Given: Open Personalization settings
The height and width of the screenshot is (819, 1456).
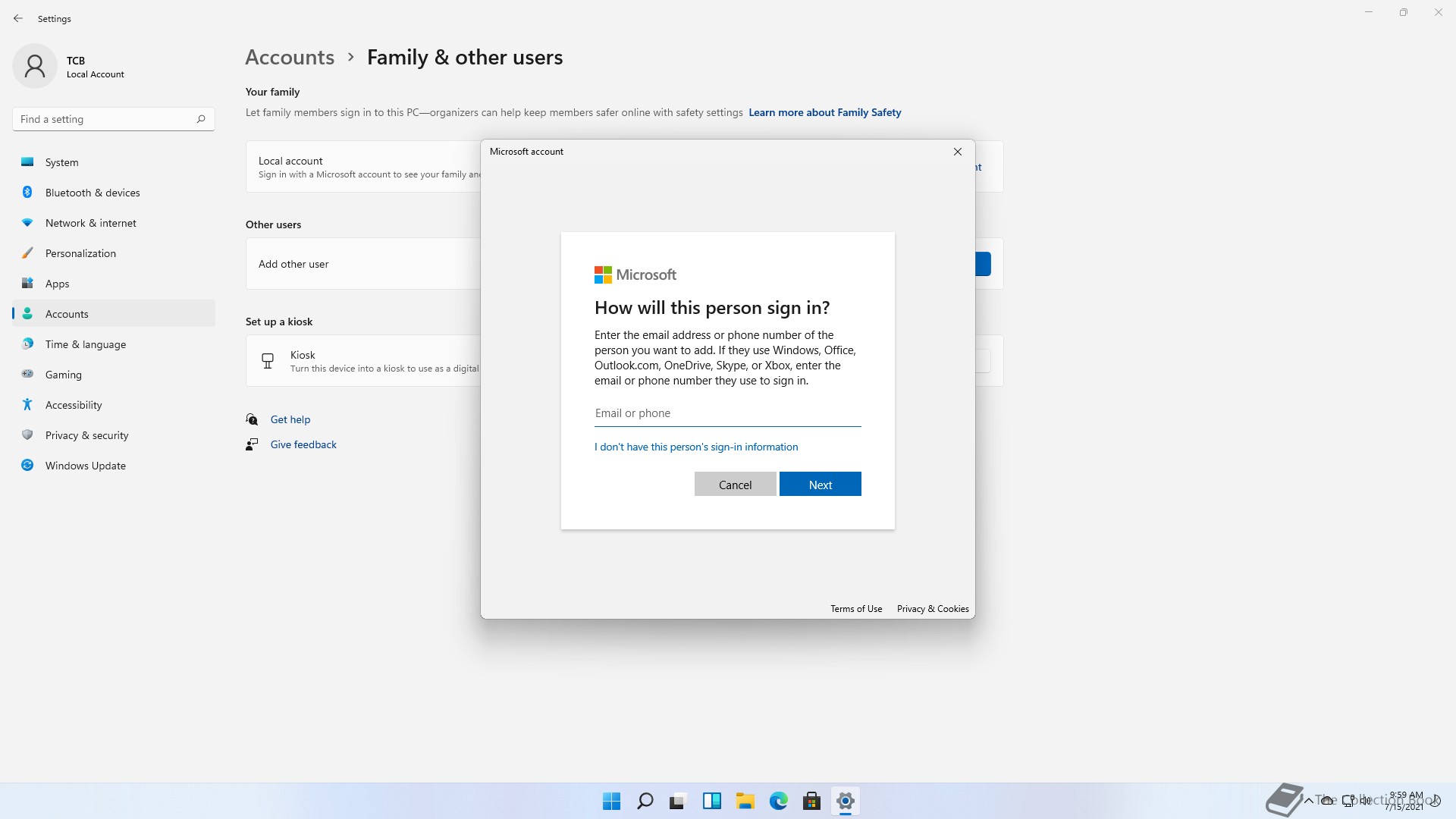Looking at the screenshot, I should point(114,253).
